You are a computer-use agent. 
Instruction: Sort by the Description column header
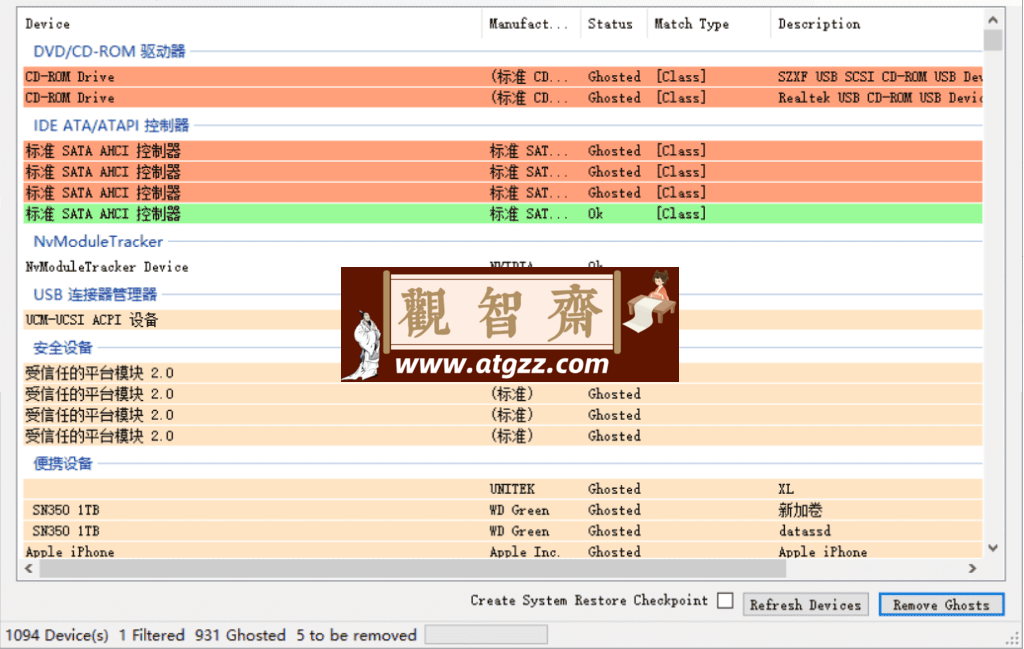819,24
